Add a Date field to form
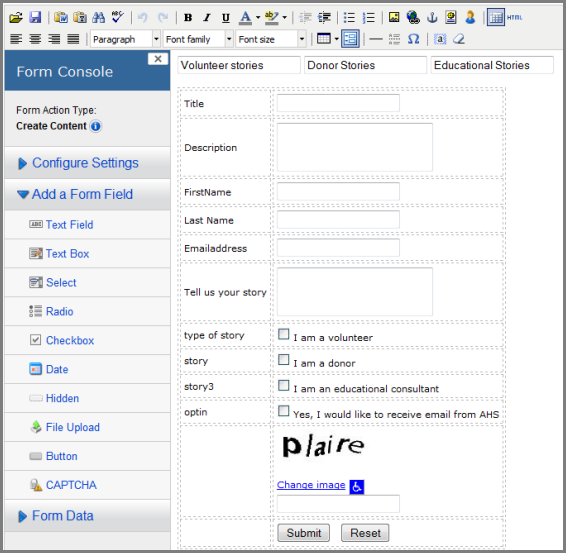 click(87, 369)
